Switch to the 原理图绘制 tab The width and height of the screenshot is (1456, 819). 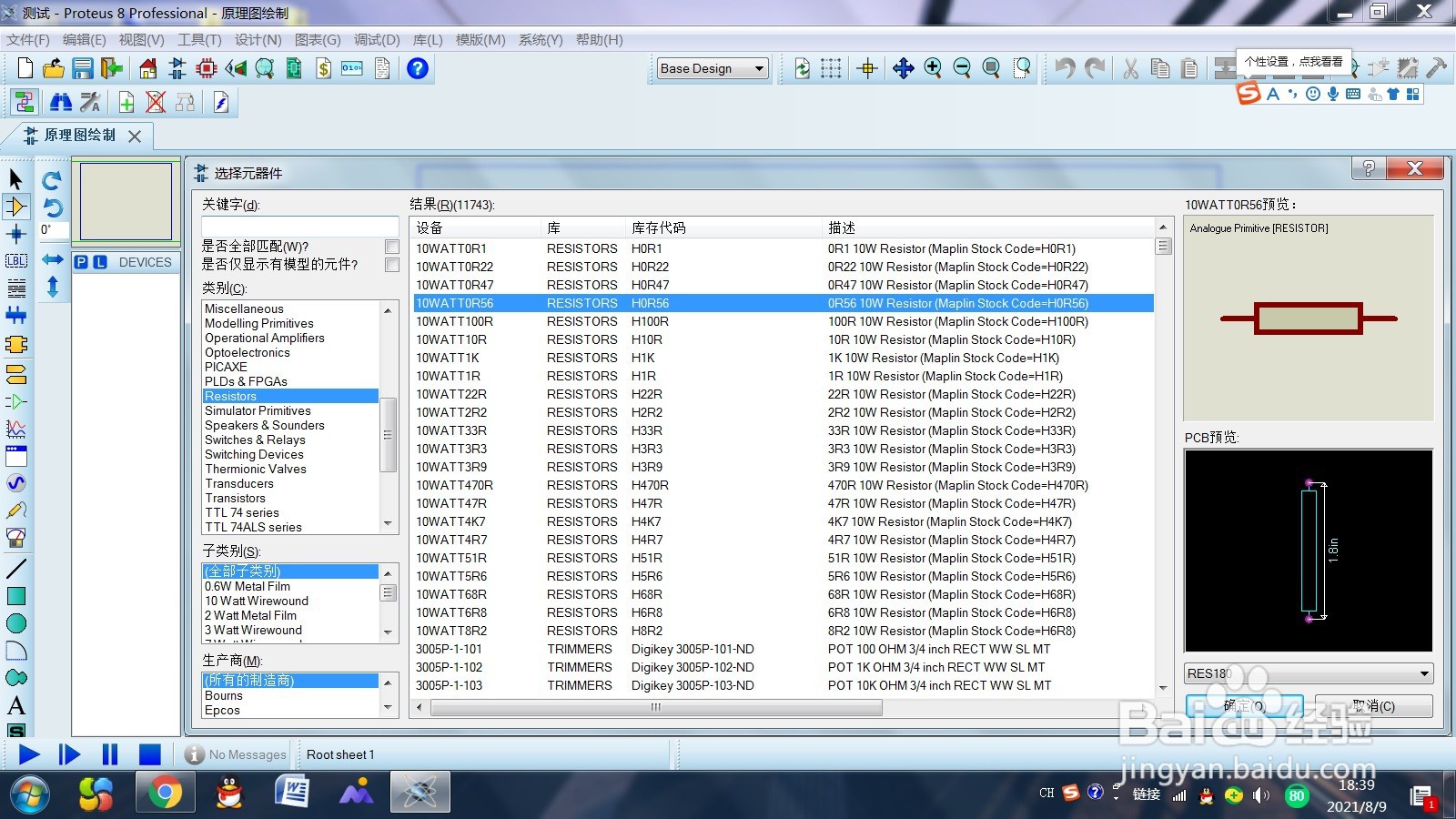tap(80, 136)
